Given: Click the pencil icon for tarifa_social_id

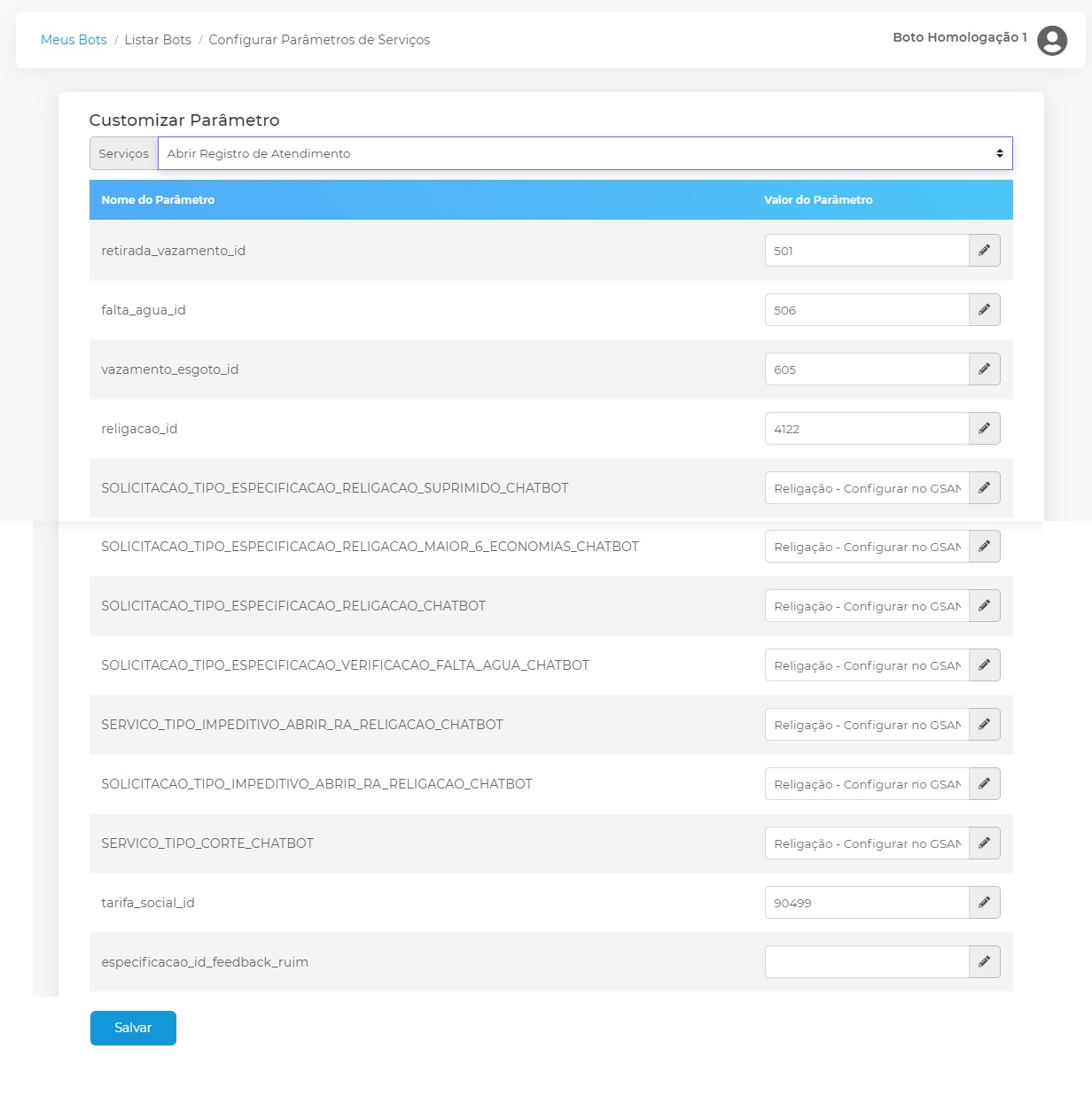Looking at the screenshot, I should tap(984, 903).
